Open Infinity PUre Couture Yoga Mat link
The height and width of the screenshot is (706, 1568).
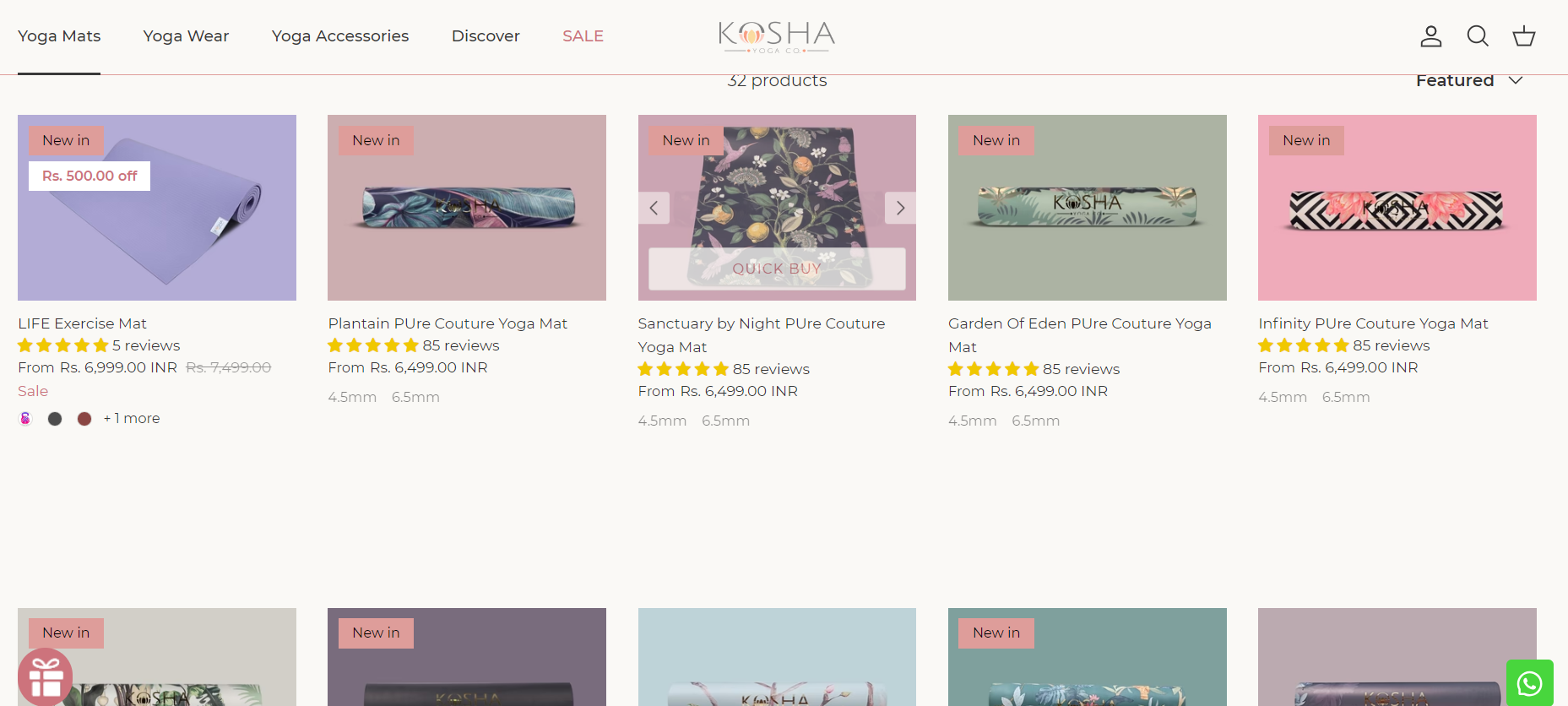click(1373, 323)
